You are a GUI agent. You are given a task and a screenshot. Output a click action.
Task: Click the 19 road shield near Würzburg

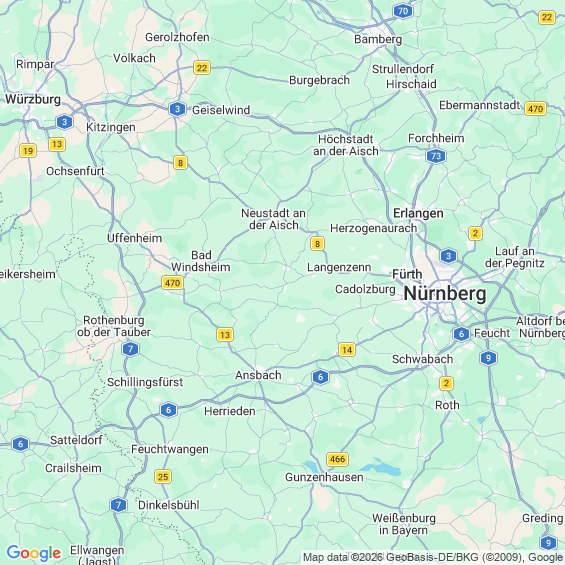click(x=28, y=151)
